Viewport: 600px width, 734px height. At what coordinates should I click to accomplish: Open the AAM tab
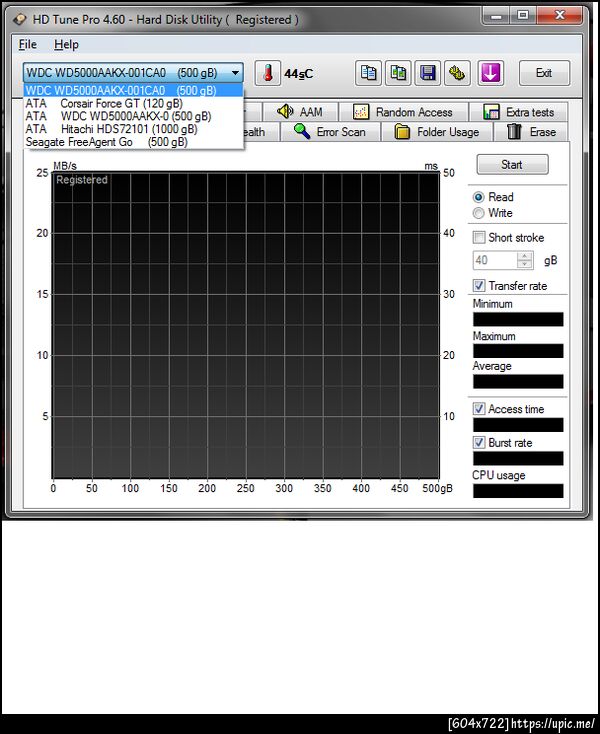(300, 112)
